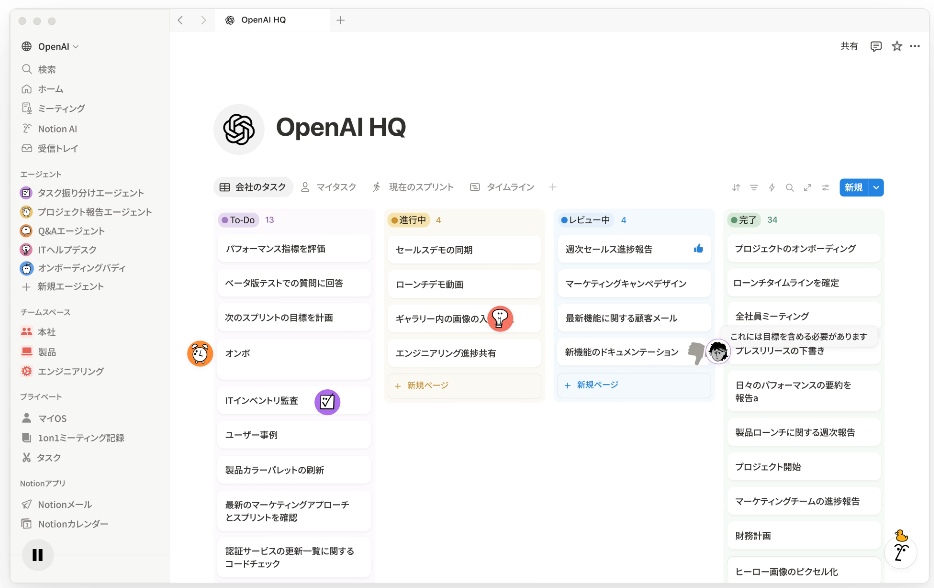
Task: Open card 財務計画
Action: (x=804, y=536)
